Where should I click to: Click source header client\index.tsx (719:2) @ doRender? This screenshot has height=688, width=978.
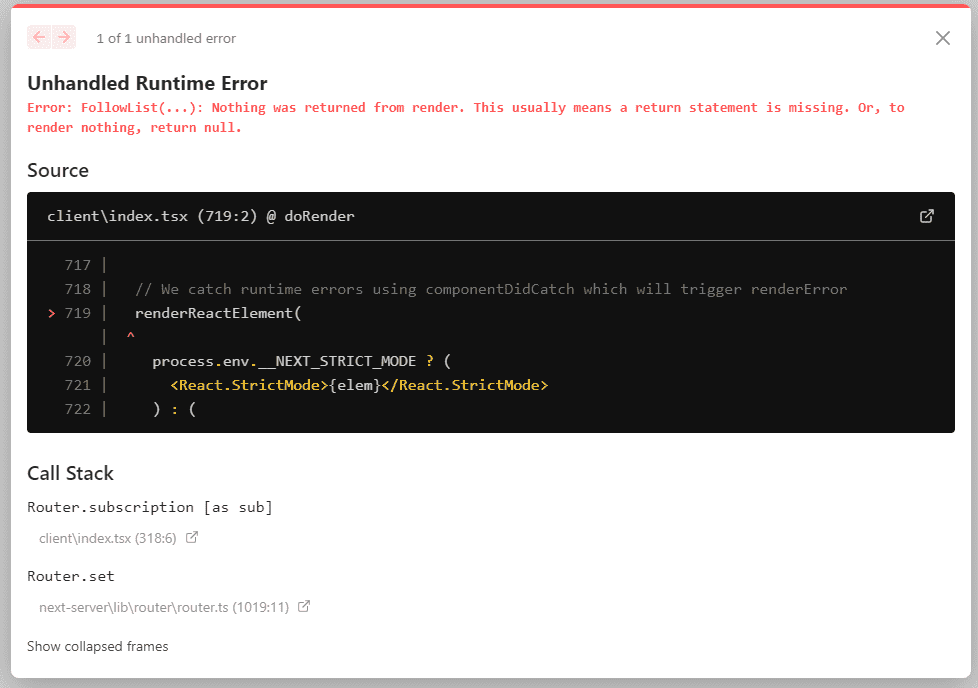[201, 216]
